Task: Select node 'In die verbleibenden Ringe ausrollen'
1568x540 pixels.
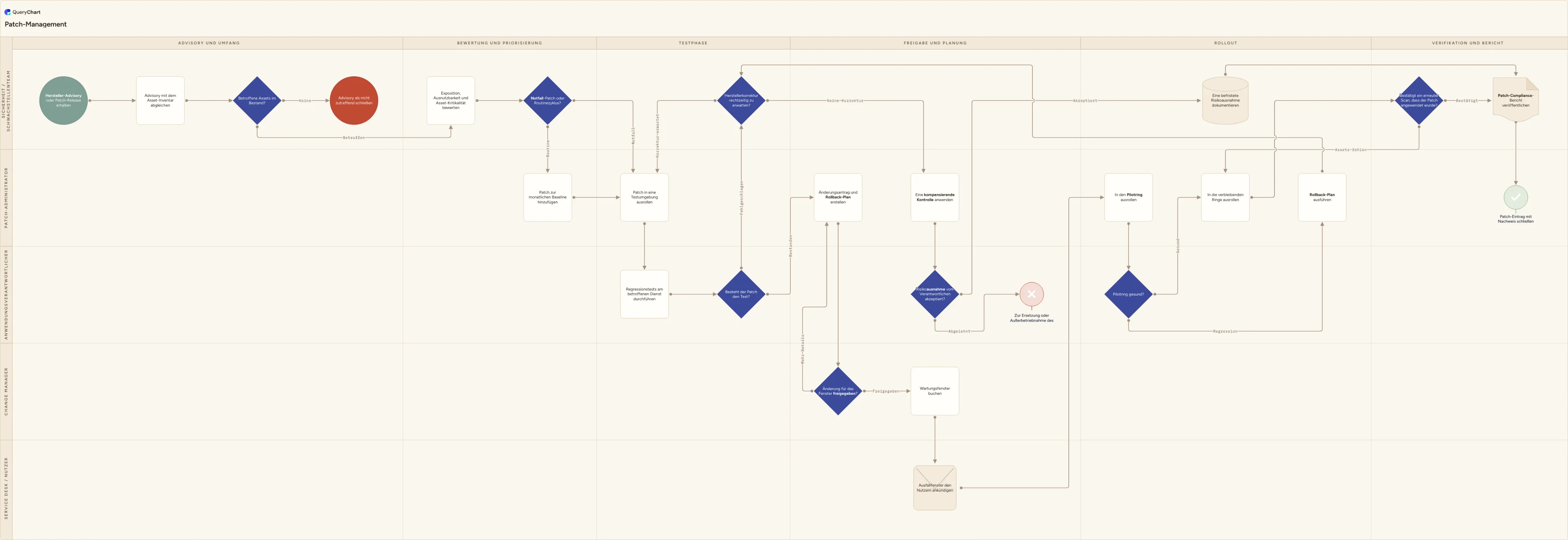Action: [x=1225, y=197]
